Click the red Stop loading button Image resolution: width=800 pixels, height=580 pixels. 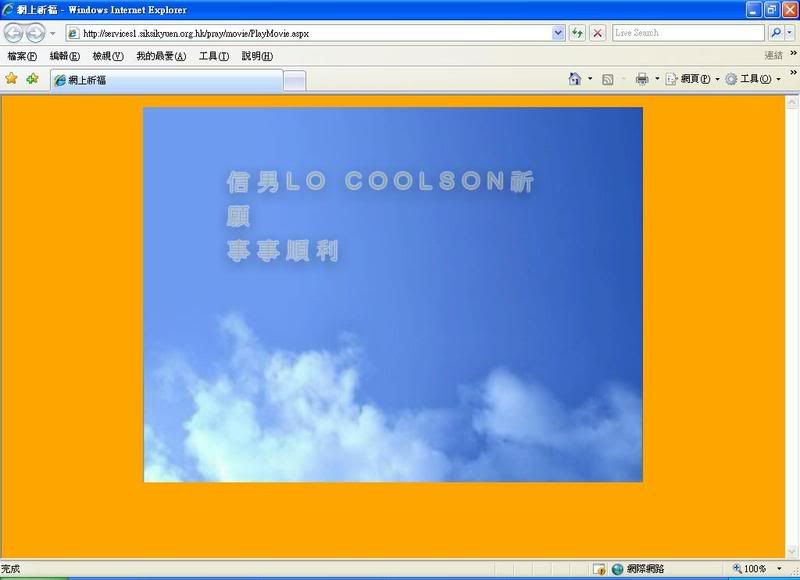click(x=597, y=33)
